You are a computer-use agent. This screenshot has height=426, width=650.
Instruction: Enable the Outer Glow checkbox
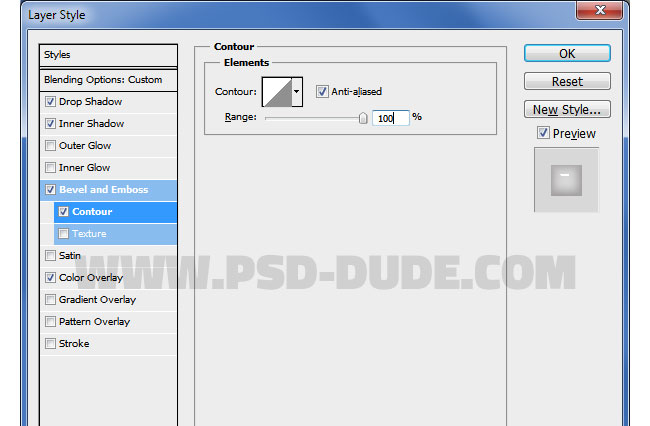[x=50, y=145]
